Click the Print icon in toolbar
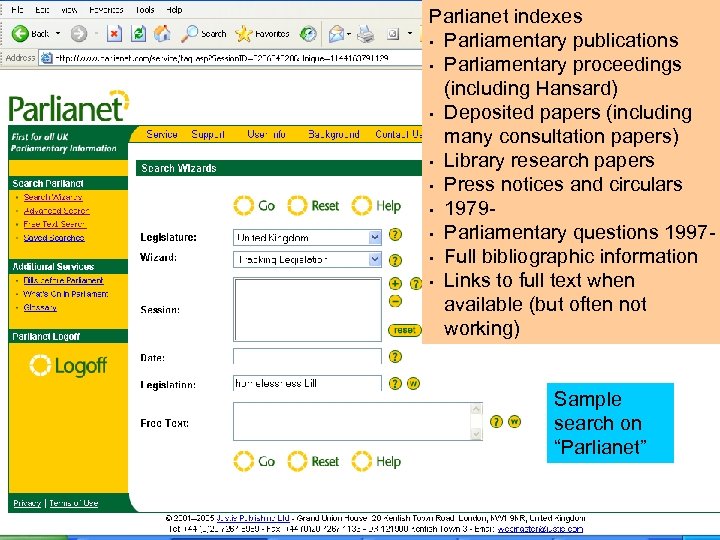Image resolution: width=720 pixels, height=540 pixels. pos(366,34)
